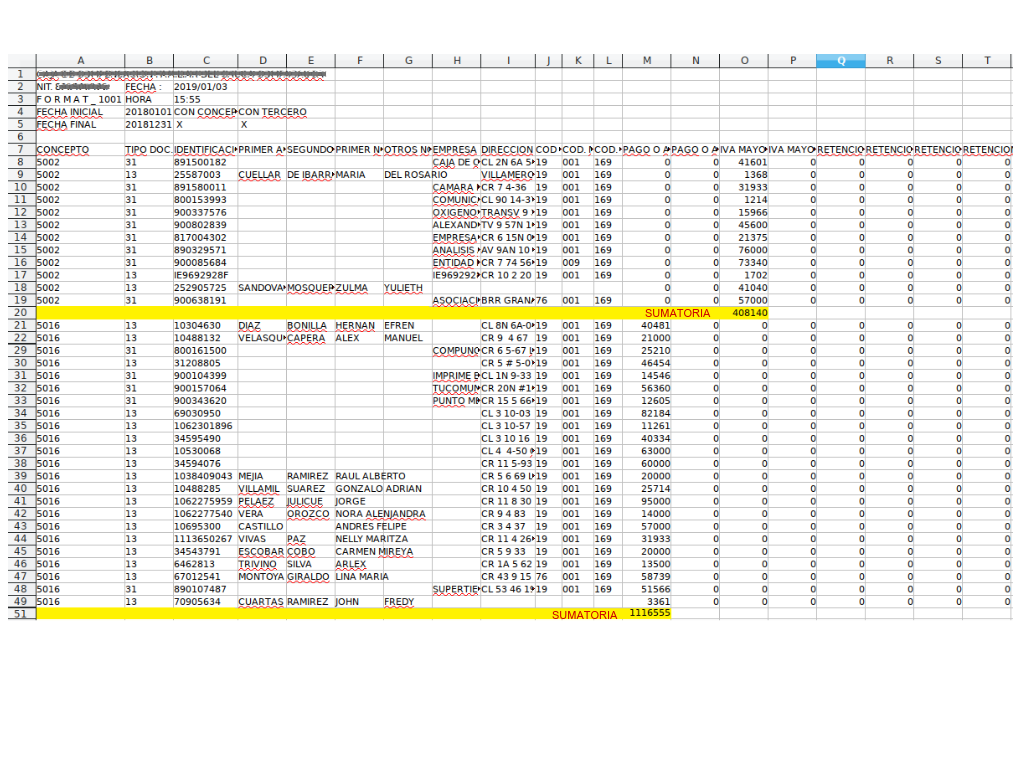Click the cell with sum 1116555
Viewport: 1023px width, 767px height.
(x=648, y=614)
